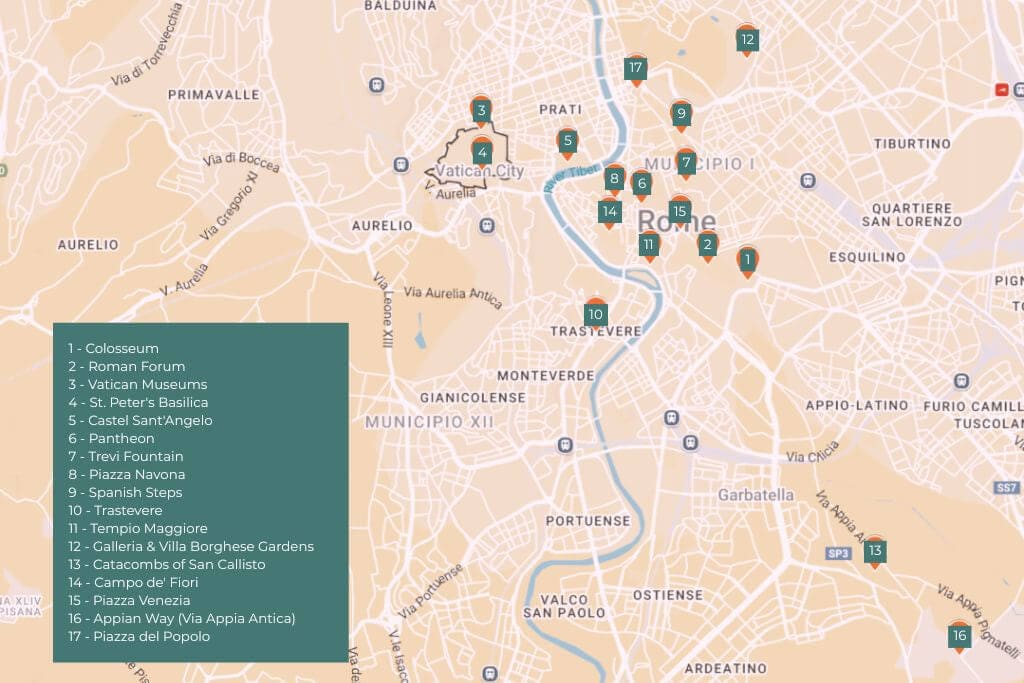Click marker 15 for Piazza Venezia
The height and width of the screenshot is (683, 1024).
(x=680, y=212)
